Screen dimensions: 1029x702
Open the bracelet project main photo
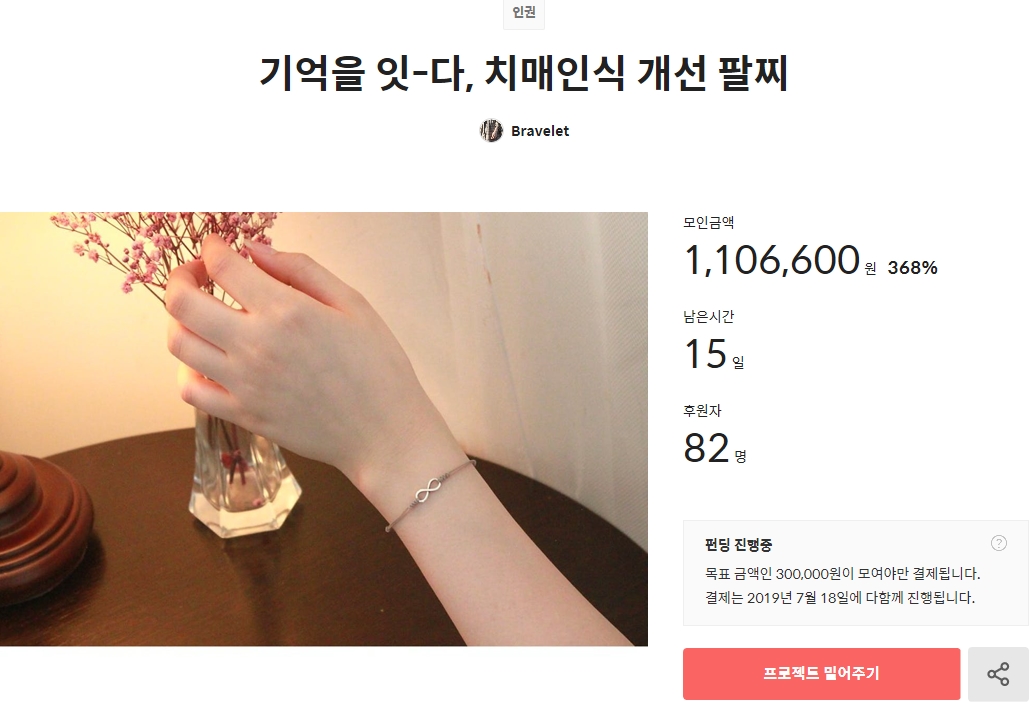click(x=324, y=429)
